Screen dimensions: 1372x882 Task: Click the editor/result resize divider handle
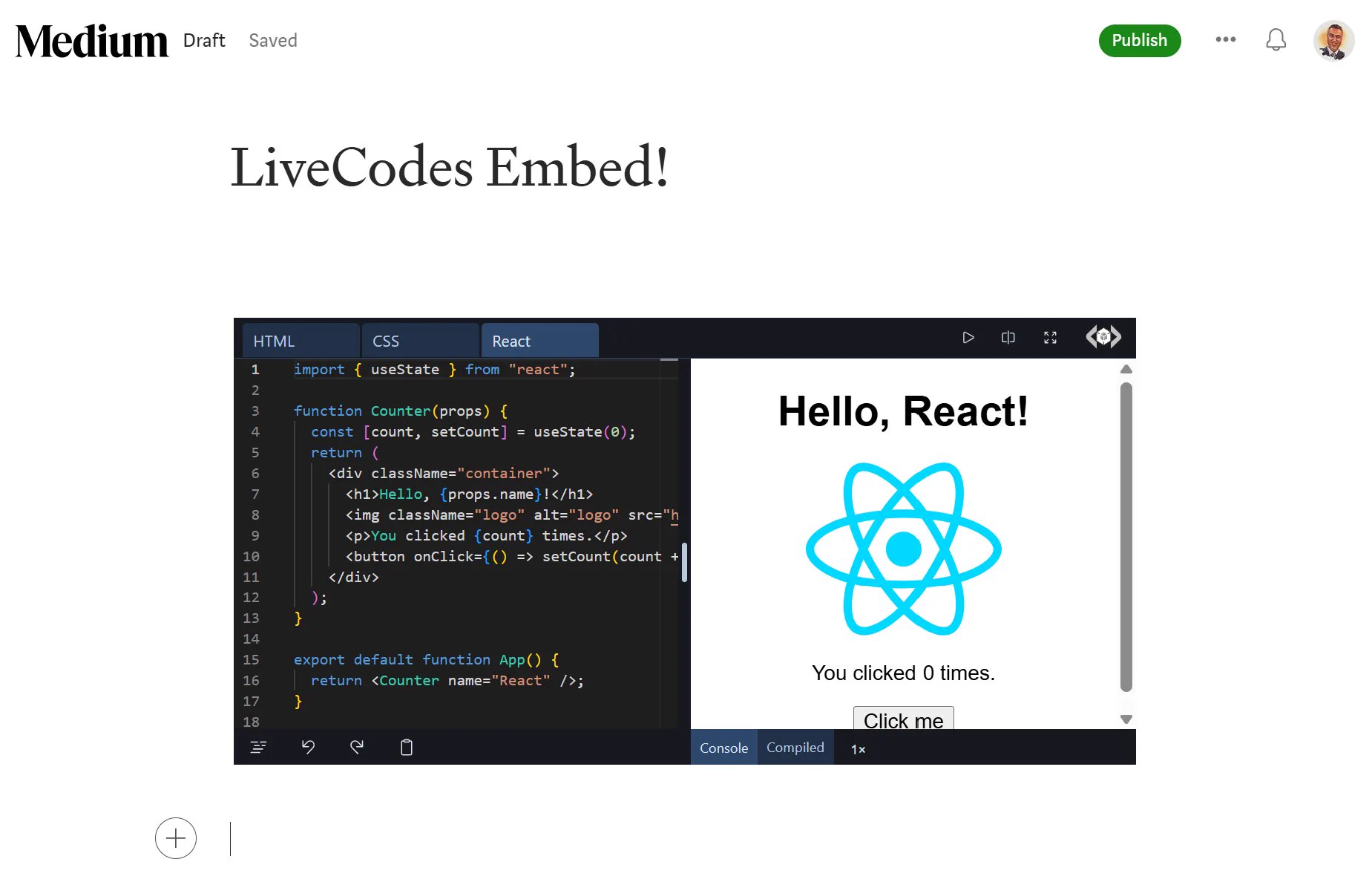click(x=684, y=562)
